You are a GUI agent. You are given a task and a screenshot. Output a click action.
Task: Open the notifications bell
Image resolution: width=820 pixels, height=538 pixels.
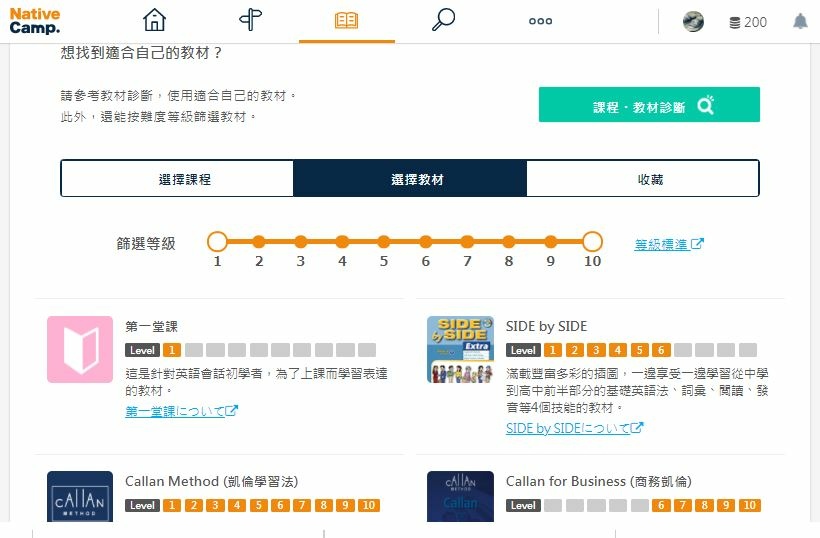800,21
